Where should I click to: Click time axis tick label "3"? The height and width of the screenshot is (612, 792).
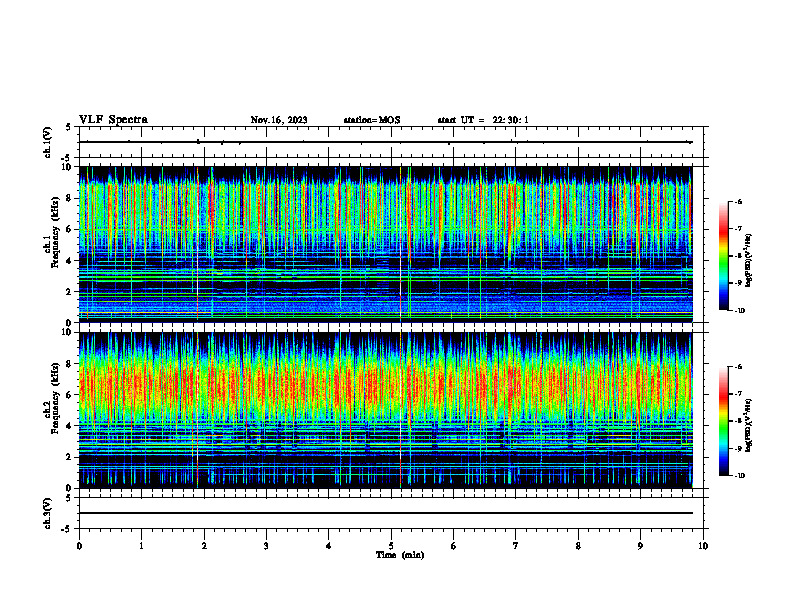pyautogui.click(x=266, y=546)
